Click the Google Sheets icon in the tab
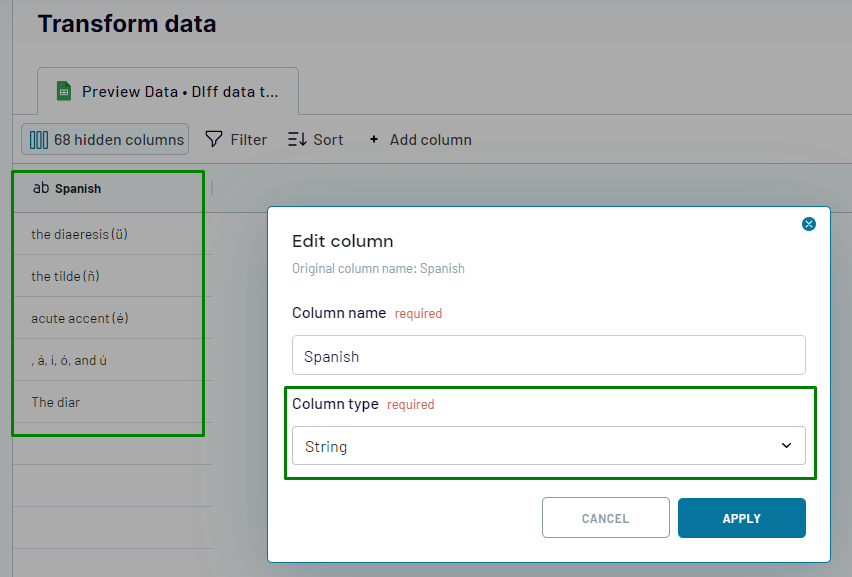The width and height of the screenshot is (852, 577). pos(64,91)
